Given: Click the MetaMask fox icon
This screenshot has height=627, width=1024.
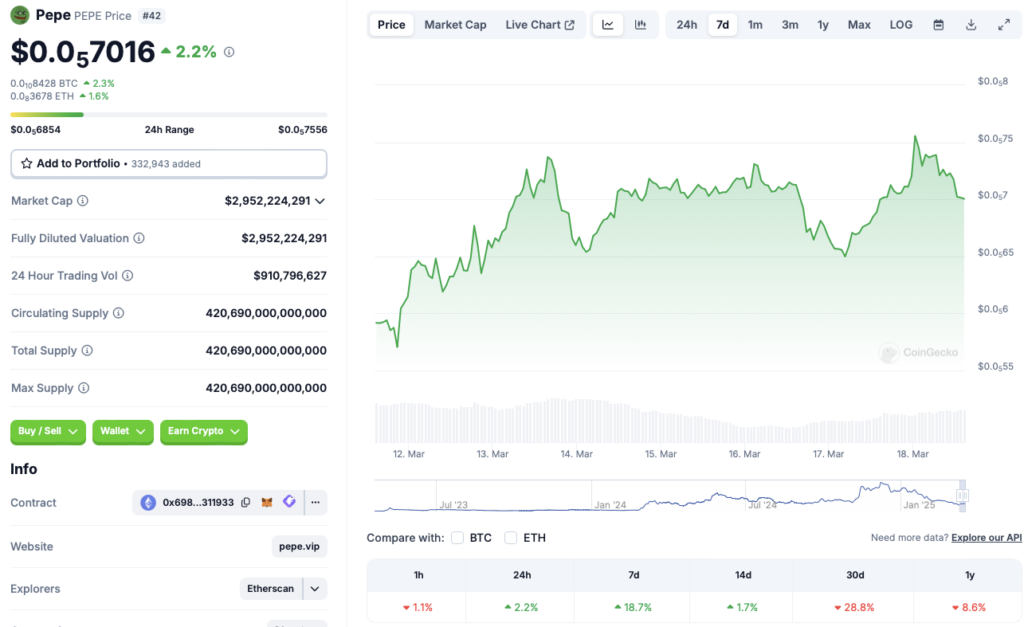Looking at the screenshot, I should coord(267,502).
